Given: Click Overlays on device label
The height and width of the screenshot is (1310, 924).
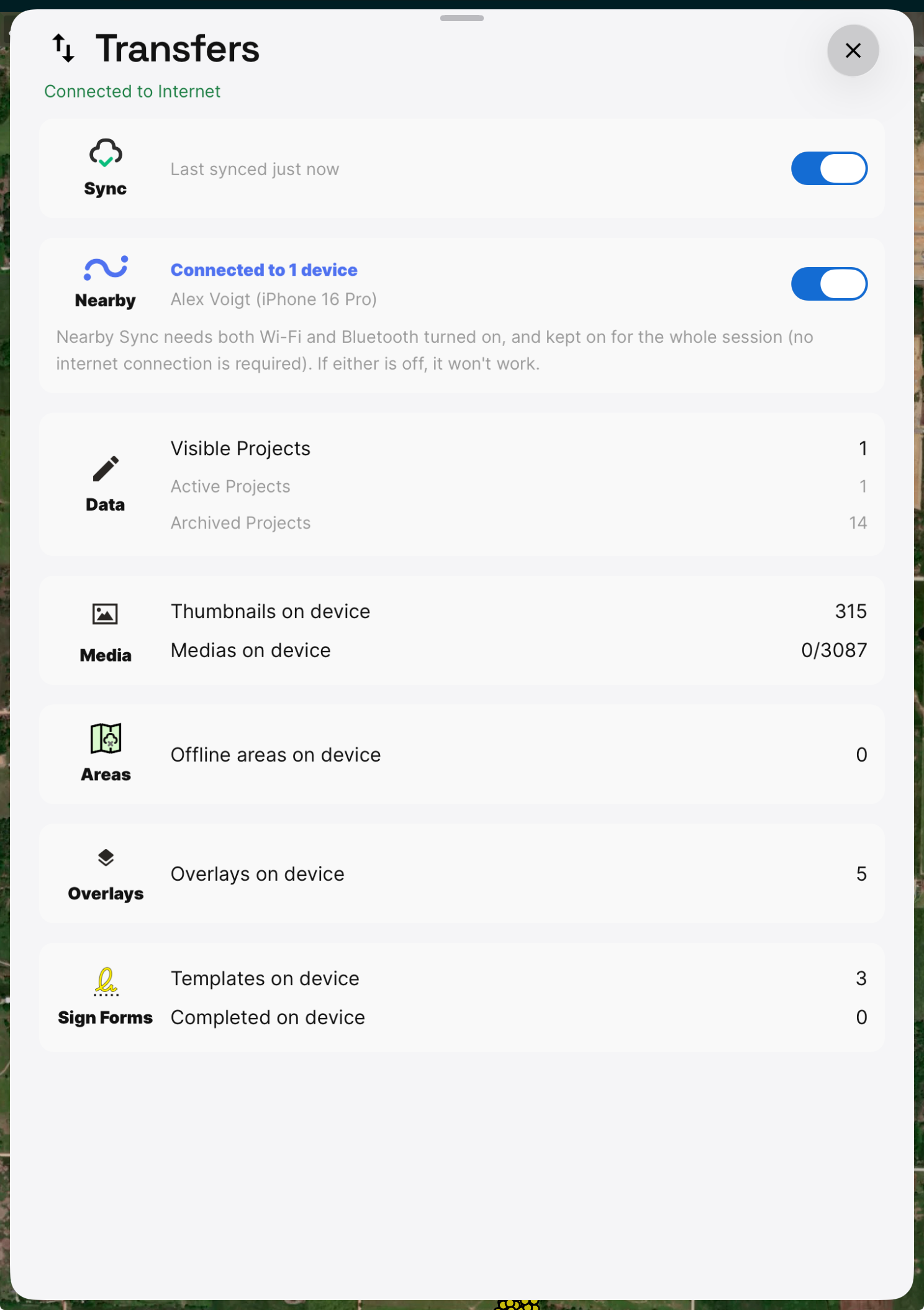Looking at the screenshot, I should click(x=257, y=874).
